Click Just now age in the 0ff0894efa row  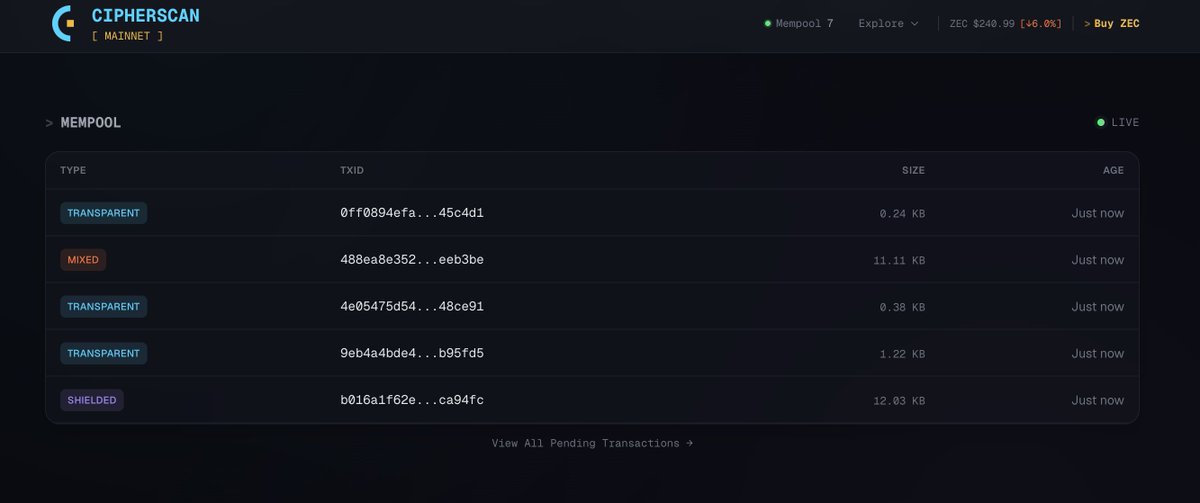click(1098, 213)
